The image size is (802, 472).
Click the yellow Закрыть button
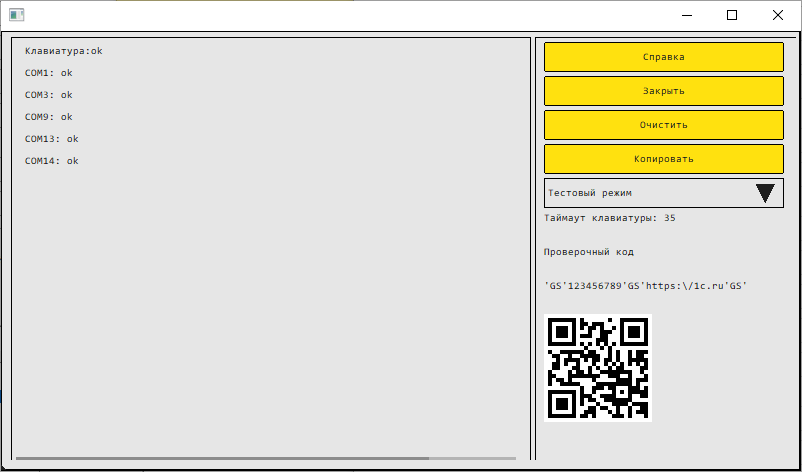[x=663, y=91]
